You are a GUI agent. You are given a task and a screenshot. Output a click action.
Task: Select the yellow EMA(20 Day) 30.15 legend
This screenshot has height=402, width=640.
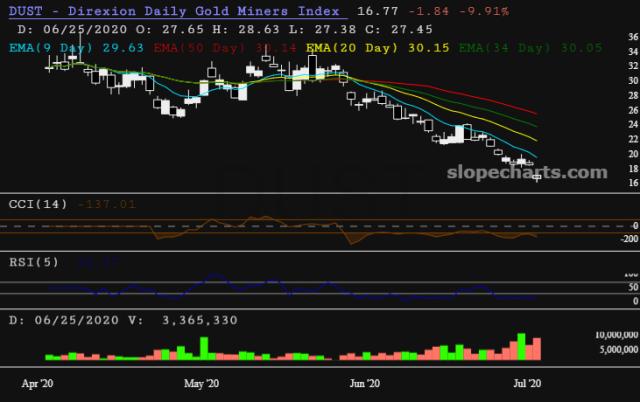point(378,48)
